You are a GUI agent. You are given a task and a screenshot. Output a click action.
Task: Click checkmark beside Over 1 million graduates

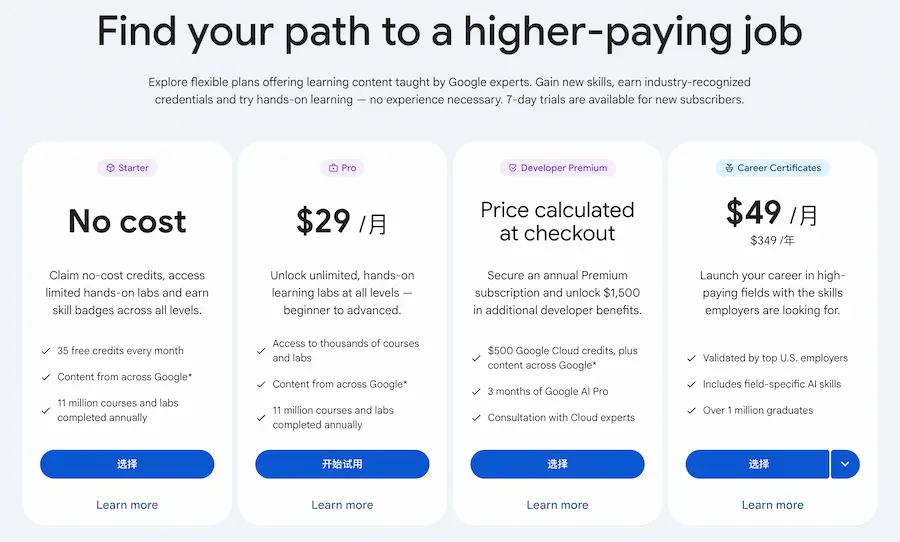coord(692,410)
